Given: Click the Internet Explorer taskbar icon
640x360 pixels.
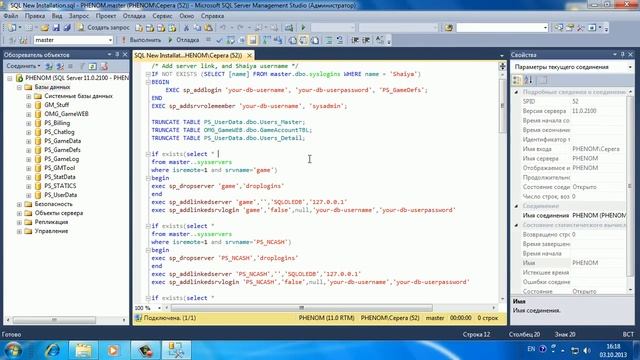Looking at the screenshot, I should click(52, 350).
